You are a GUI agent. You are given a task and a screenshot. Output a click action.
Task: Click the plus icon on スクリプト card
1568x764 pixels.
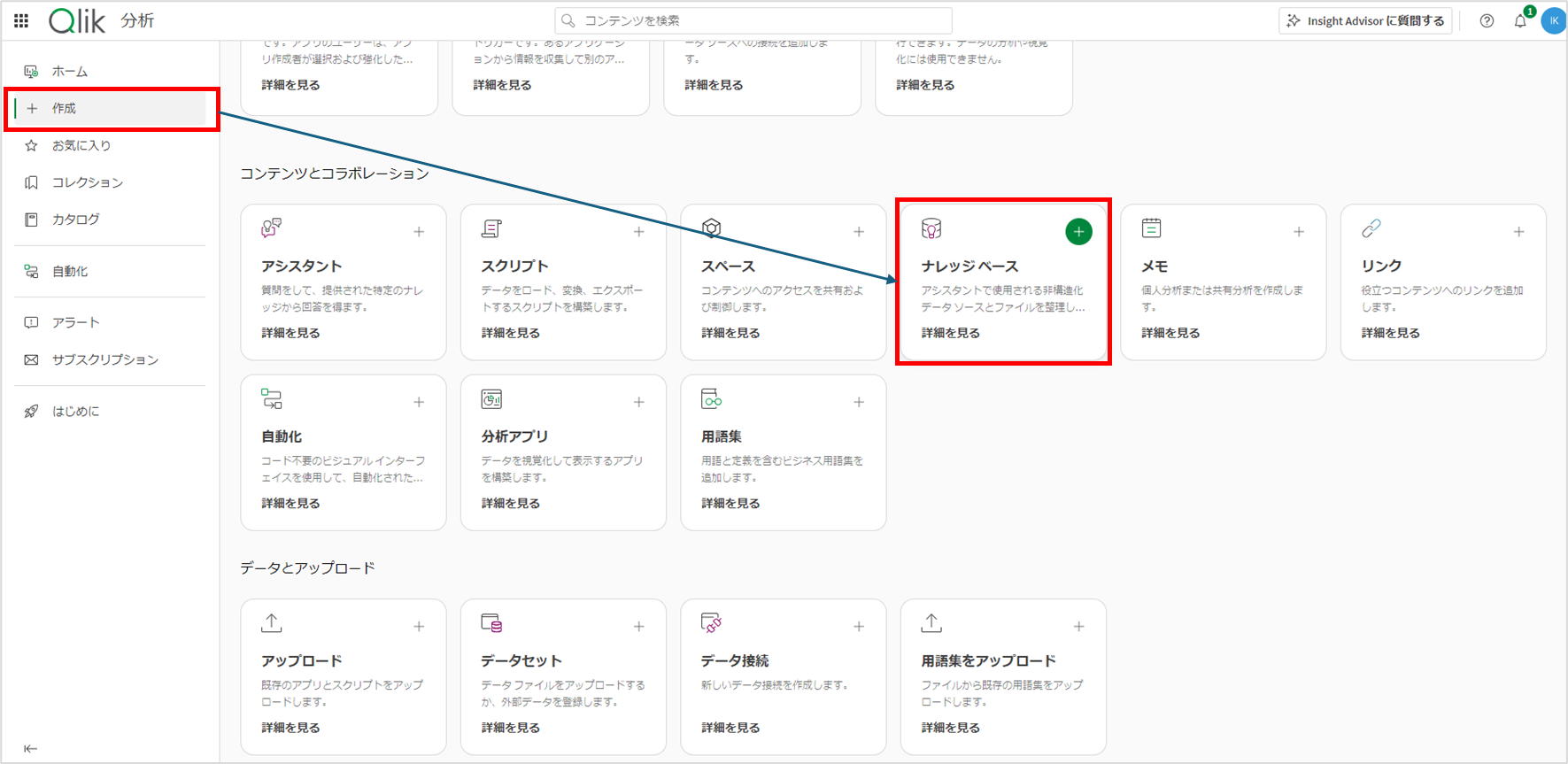tap(638, 232)
